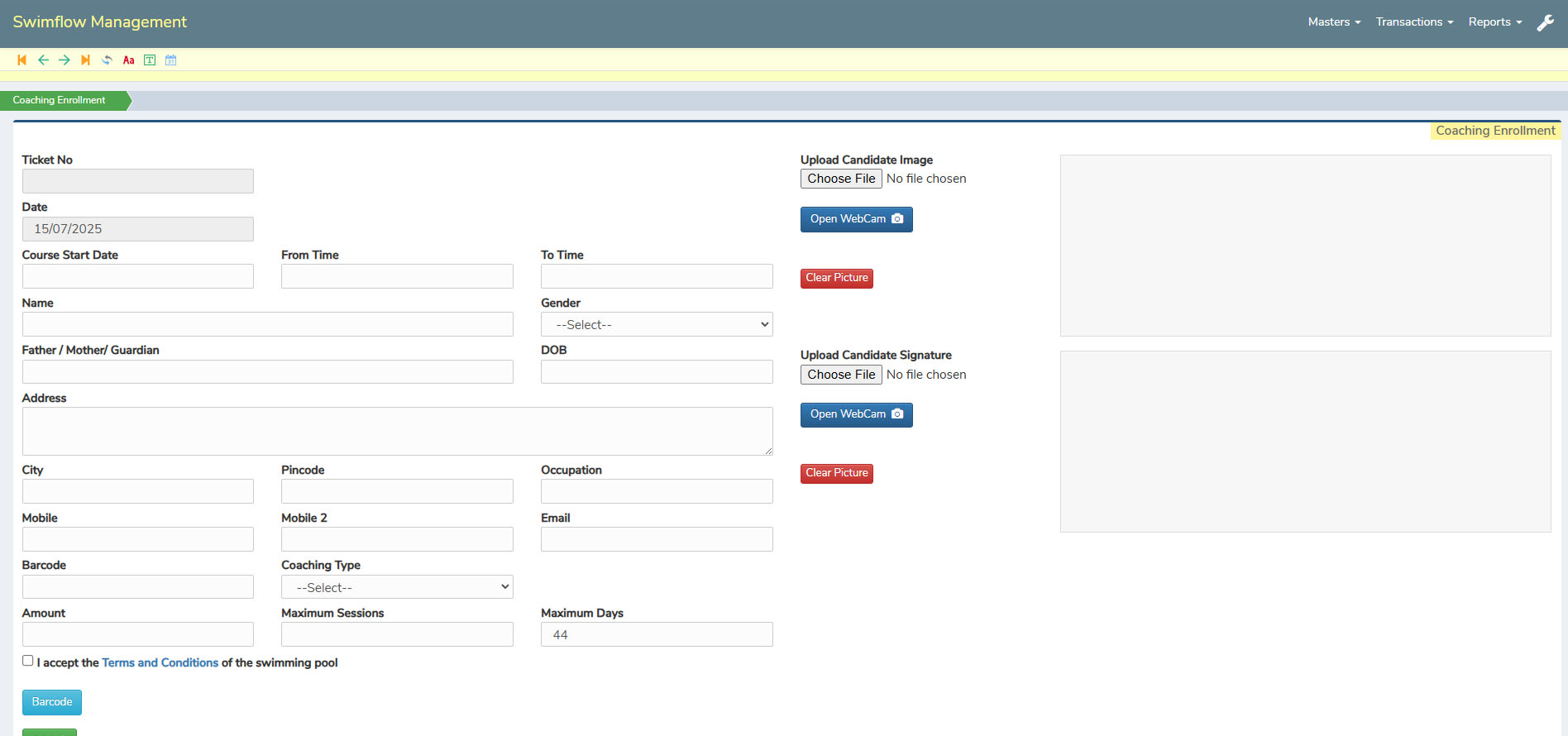Open the Transactions menu

point(1413,22)
